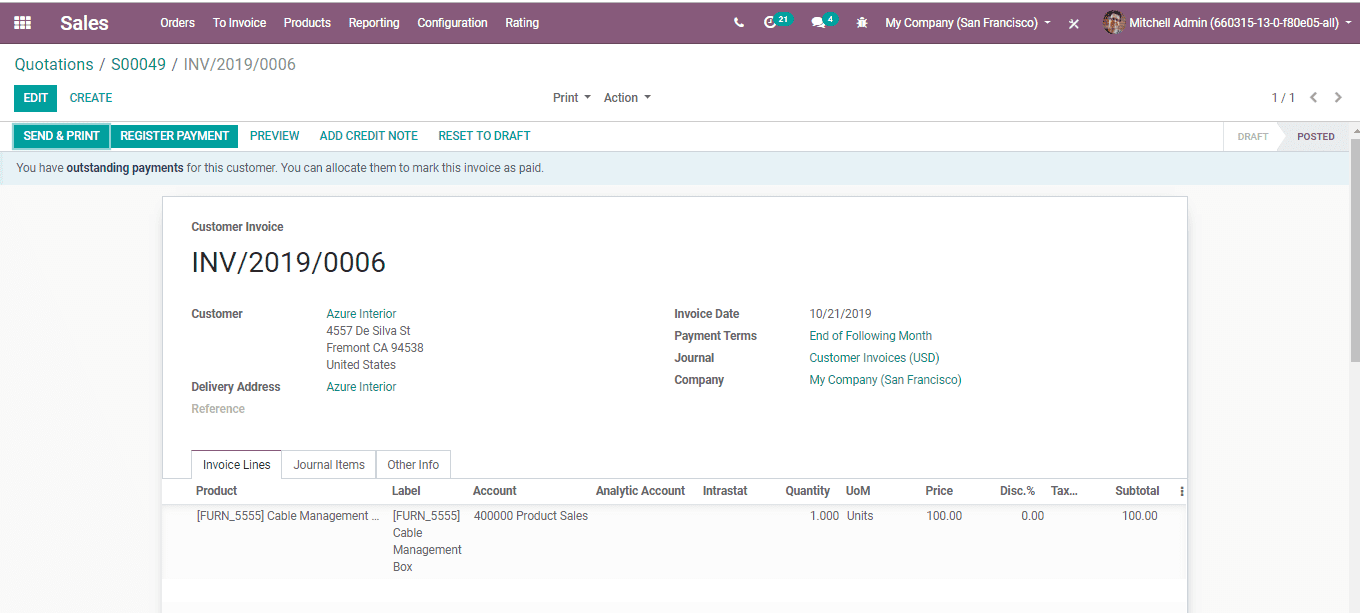
Task: Open the Azure Interior customer link
Action: coord(361,313)
